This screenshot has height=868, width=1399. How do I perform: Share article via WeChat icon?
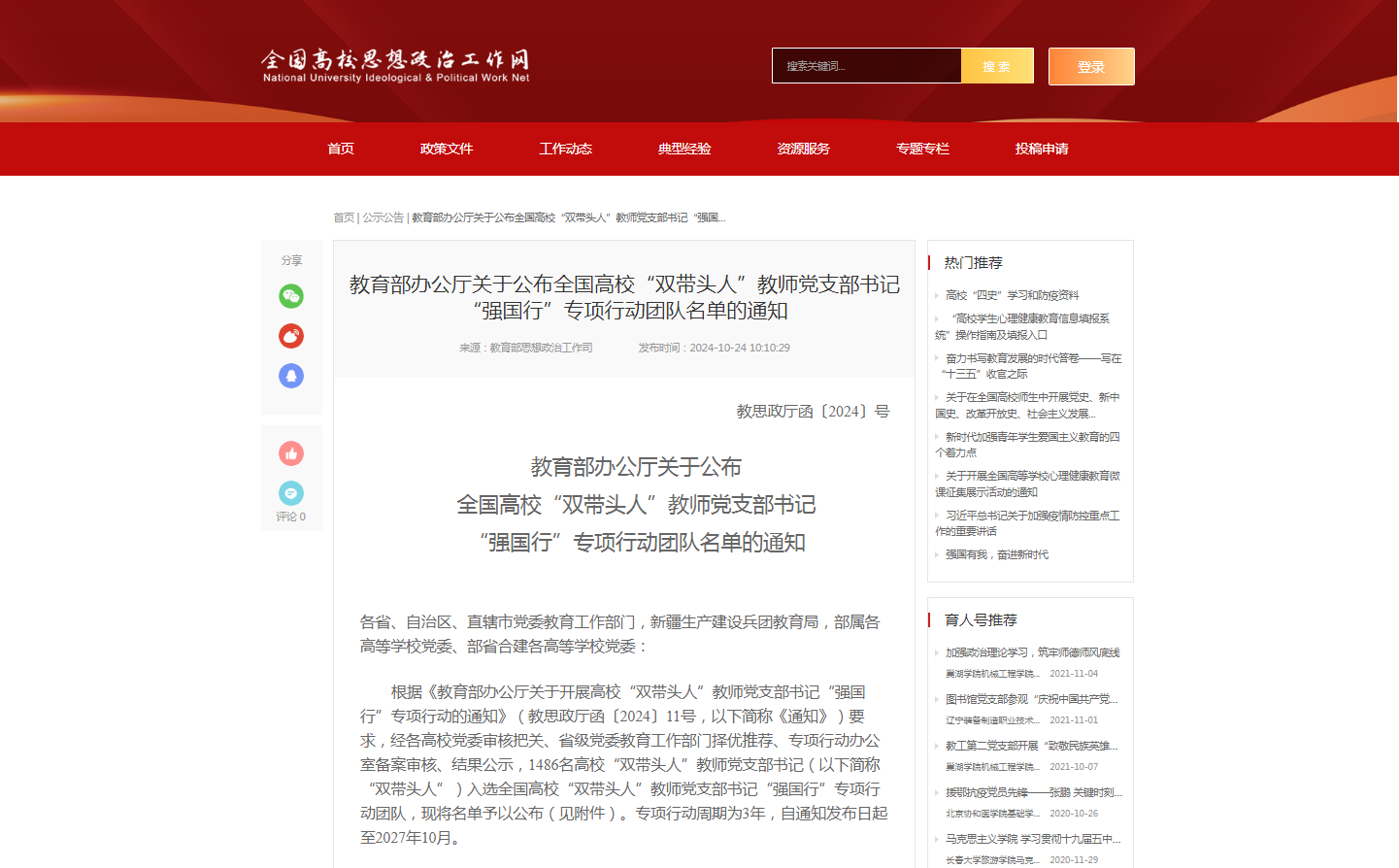[291, 296]
